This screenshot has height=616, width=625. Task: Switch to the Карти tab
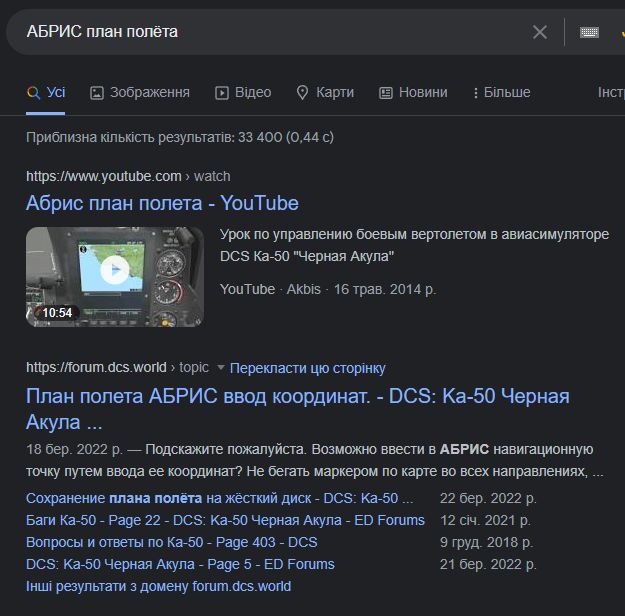(325, 92)
